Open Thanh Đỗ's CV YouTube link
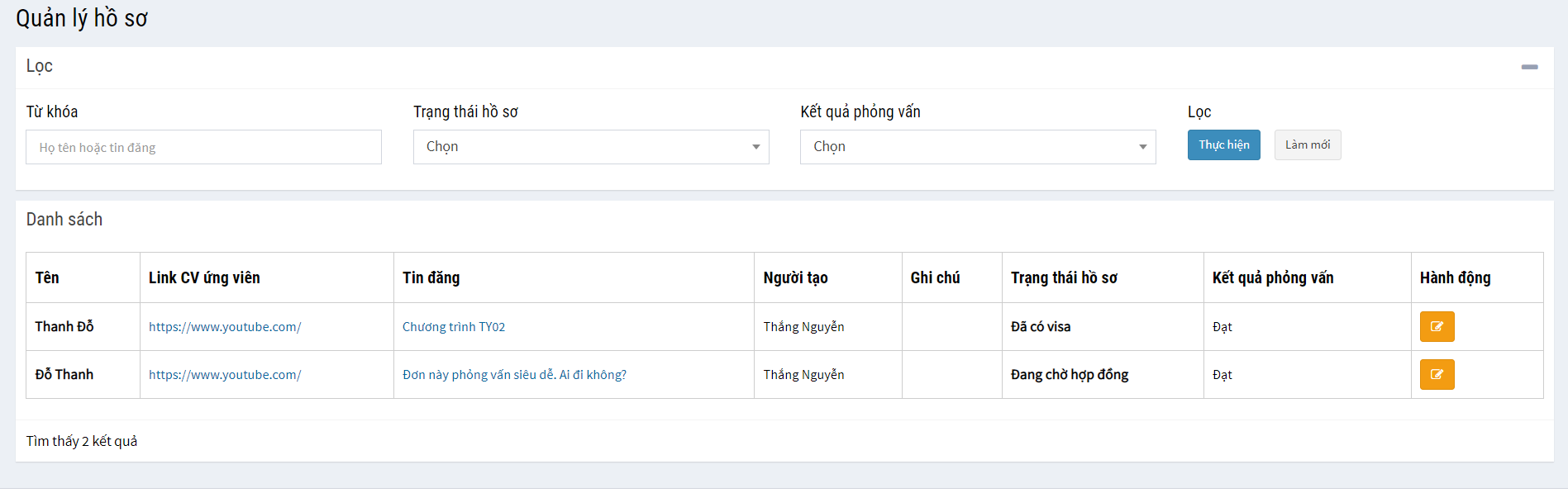 pyautogui.click(x=225, y=327)
